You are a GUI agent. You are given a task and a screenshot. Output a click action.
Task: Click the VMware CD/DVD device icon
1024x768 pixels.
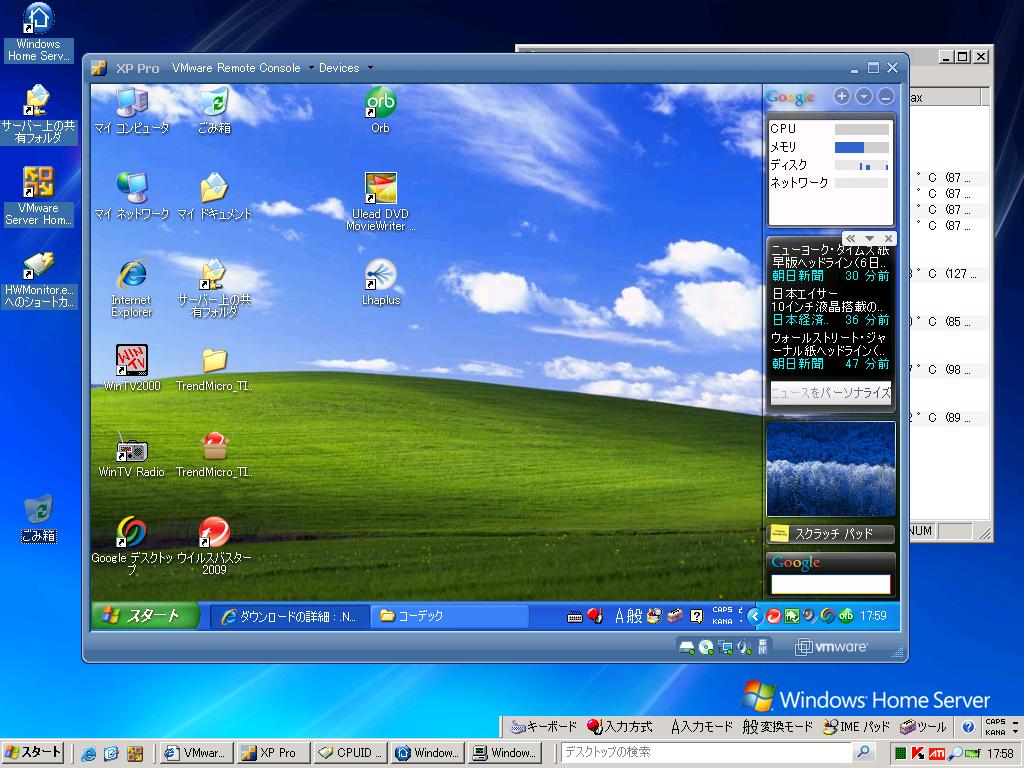[706, 647]
